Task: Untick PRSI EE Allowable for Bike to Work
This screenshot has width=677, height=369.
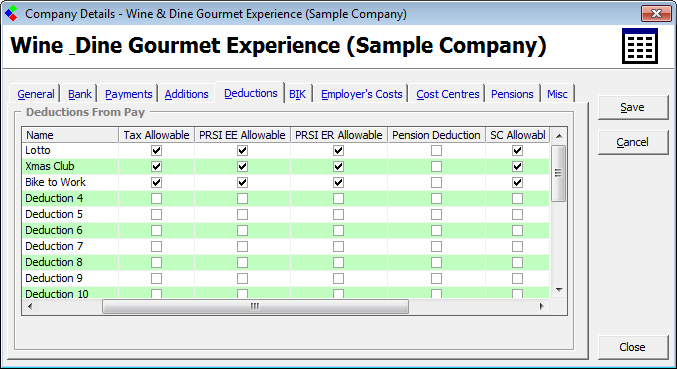Action: pyautogui.click(x=242, y=182)
